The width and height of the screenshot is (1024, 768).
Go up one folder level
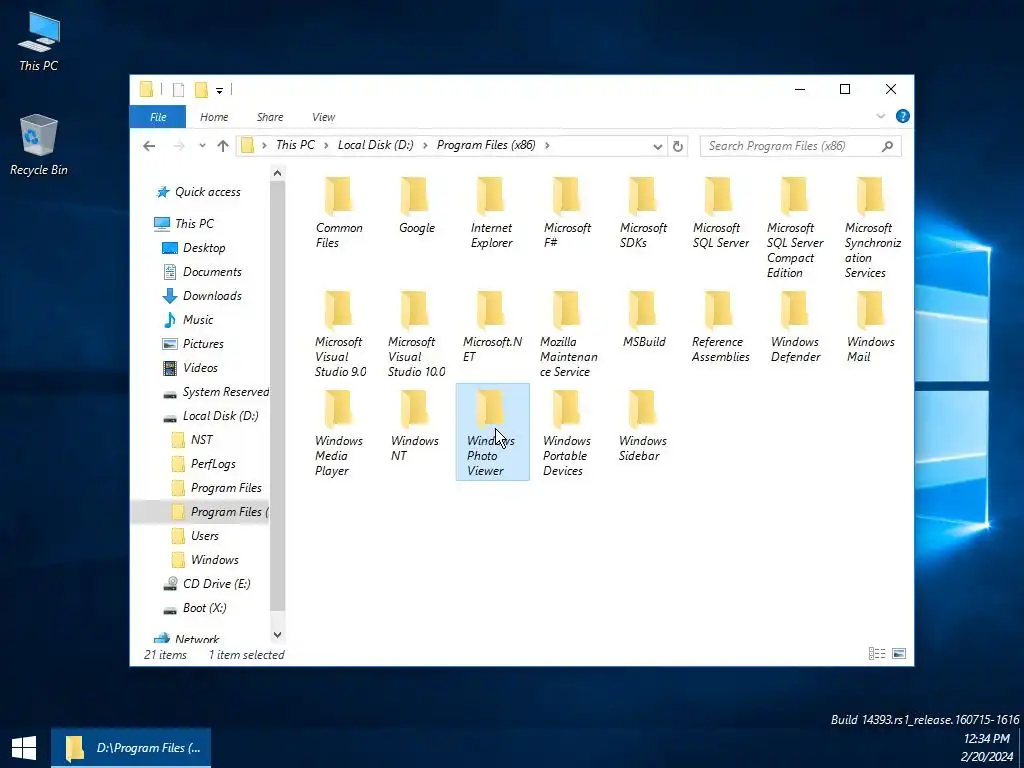coord(223,146)
